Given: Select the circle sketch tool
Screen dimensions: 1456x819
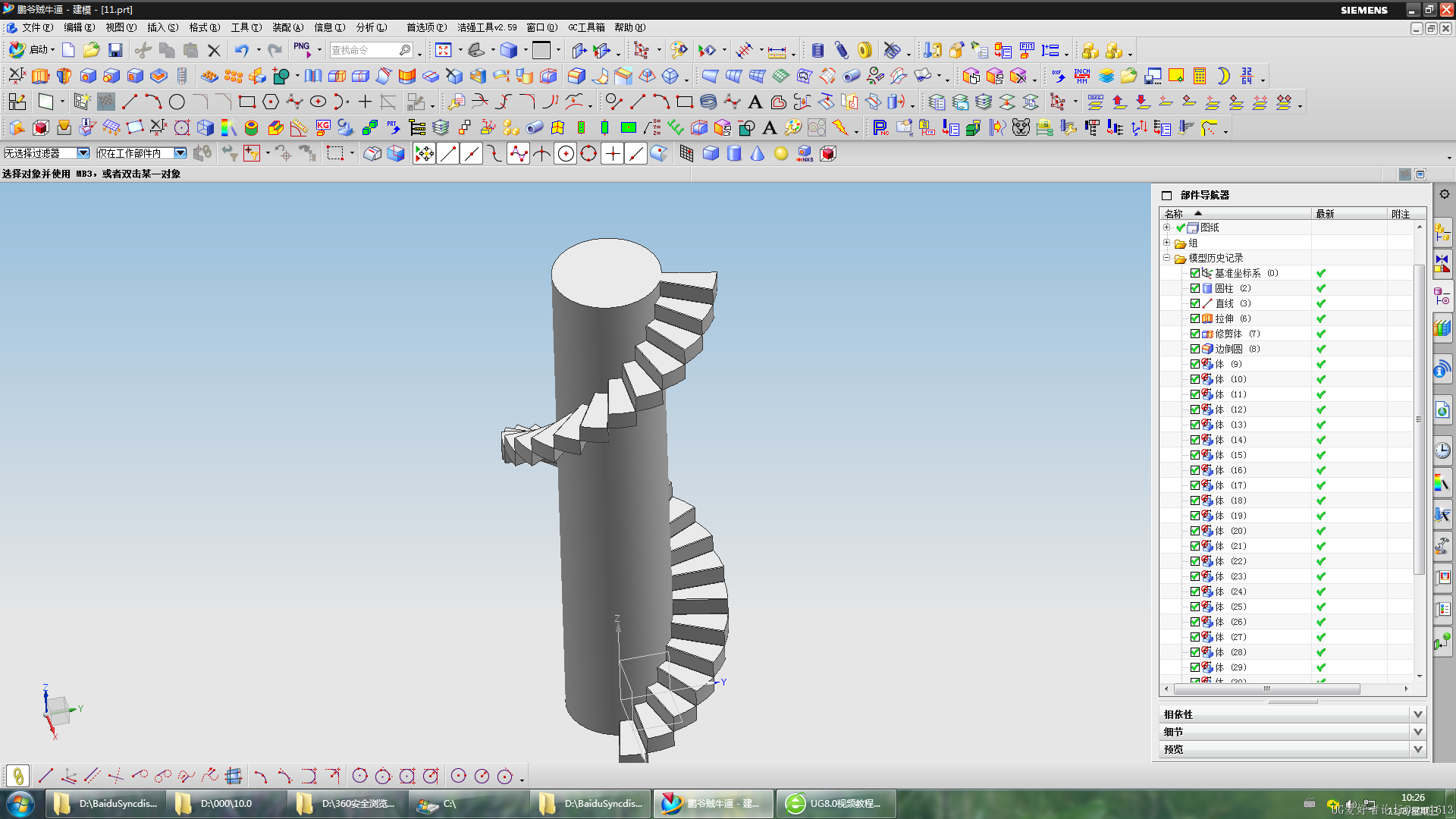Looking at the screenshot, I should coord(177,102).
